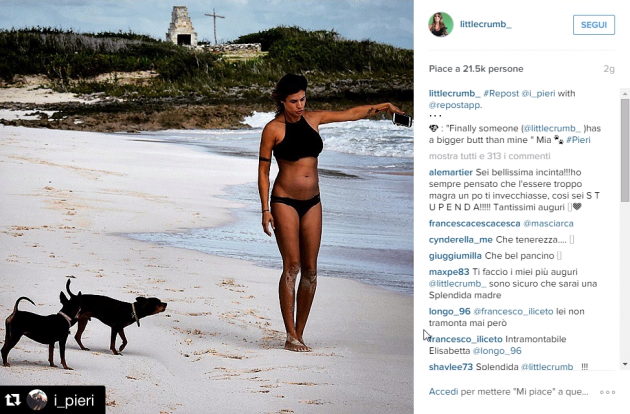The height and width of the screenshot is (414, 630).
Task: Open the three-dots more options menu
Action: point(607,392)
